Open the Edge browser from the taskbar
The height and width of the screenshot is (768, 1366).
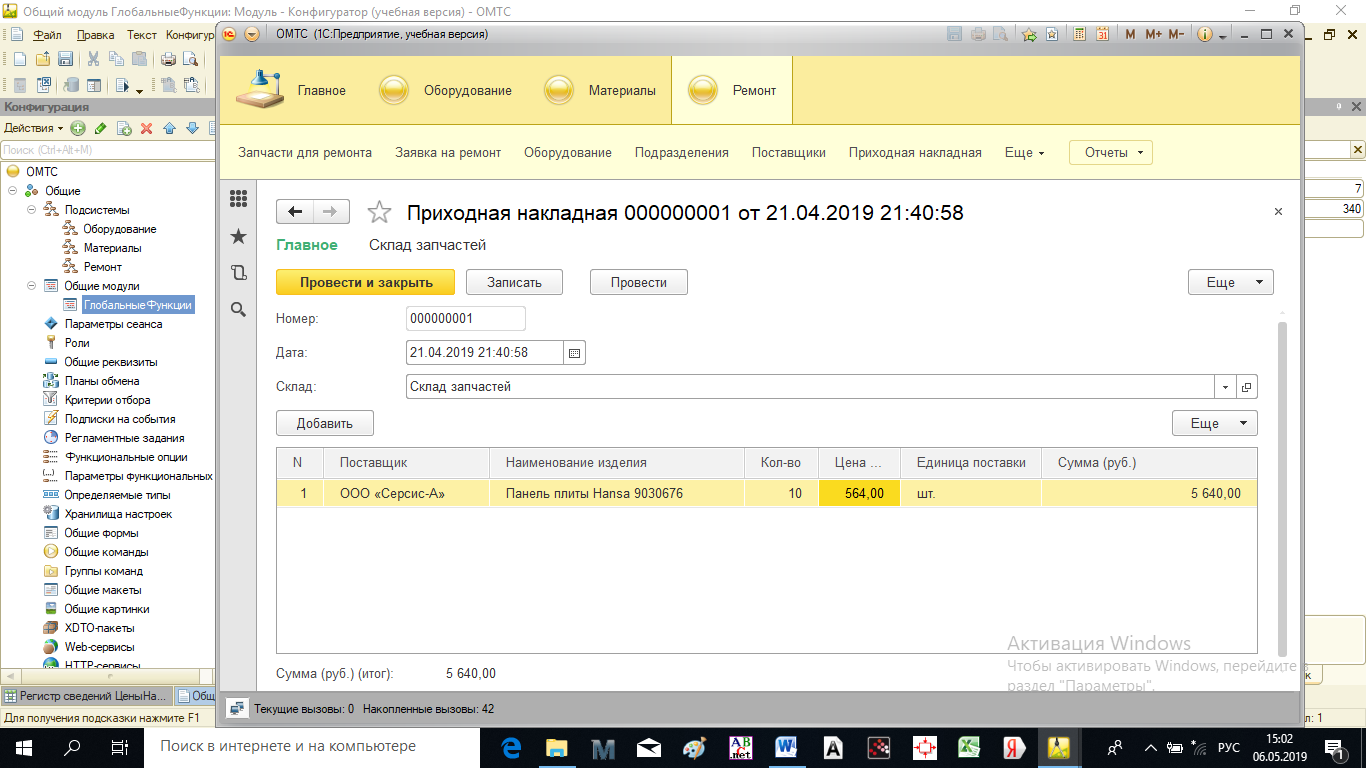512,746
